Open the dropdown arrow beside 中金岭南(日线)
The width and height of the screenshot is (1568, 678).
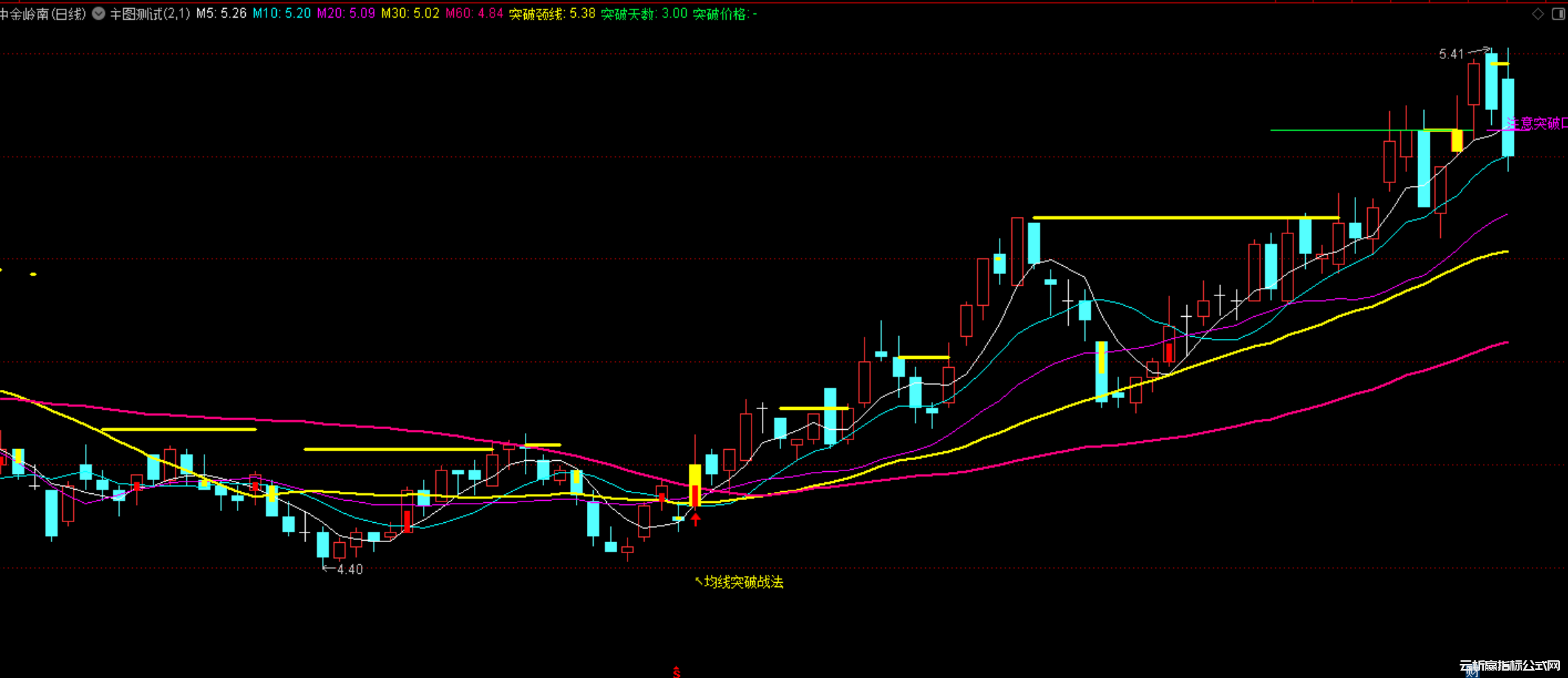98,13
